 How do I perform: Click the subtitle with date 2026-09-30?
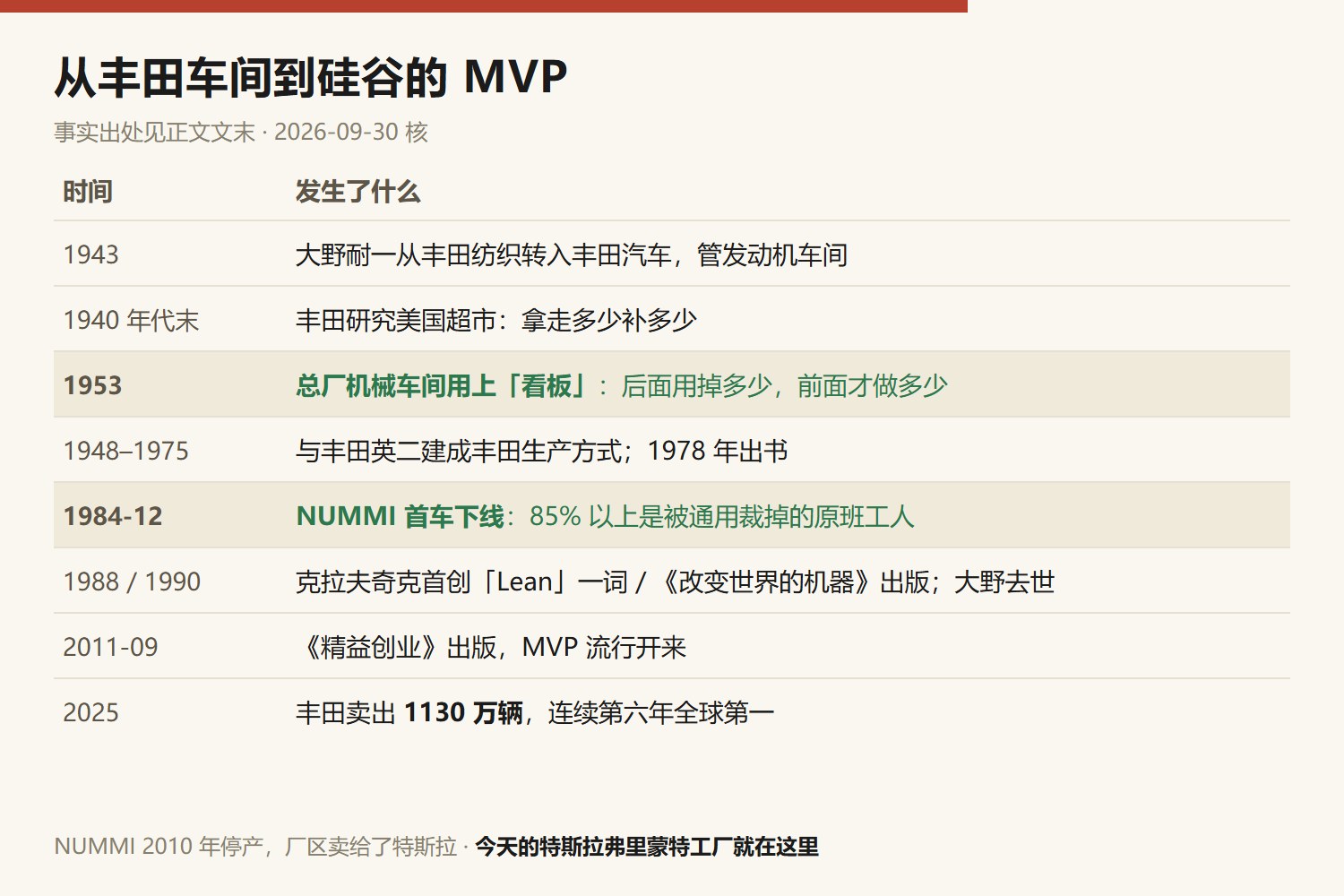click(241, 132)
